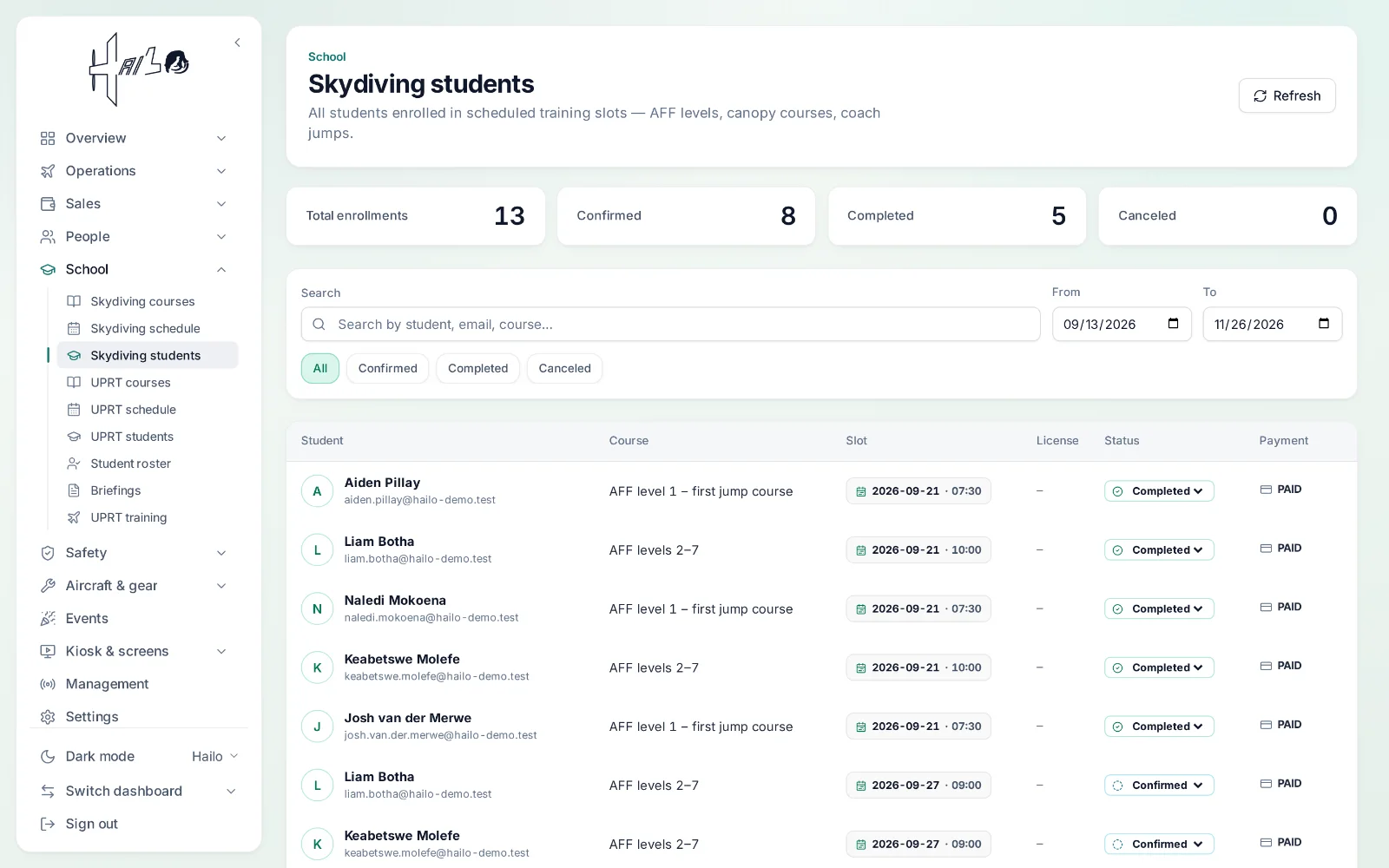Click the Naledi Mokoena avatar circle
This screenshot has width=1389, height=868.
click(317, 609)
